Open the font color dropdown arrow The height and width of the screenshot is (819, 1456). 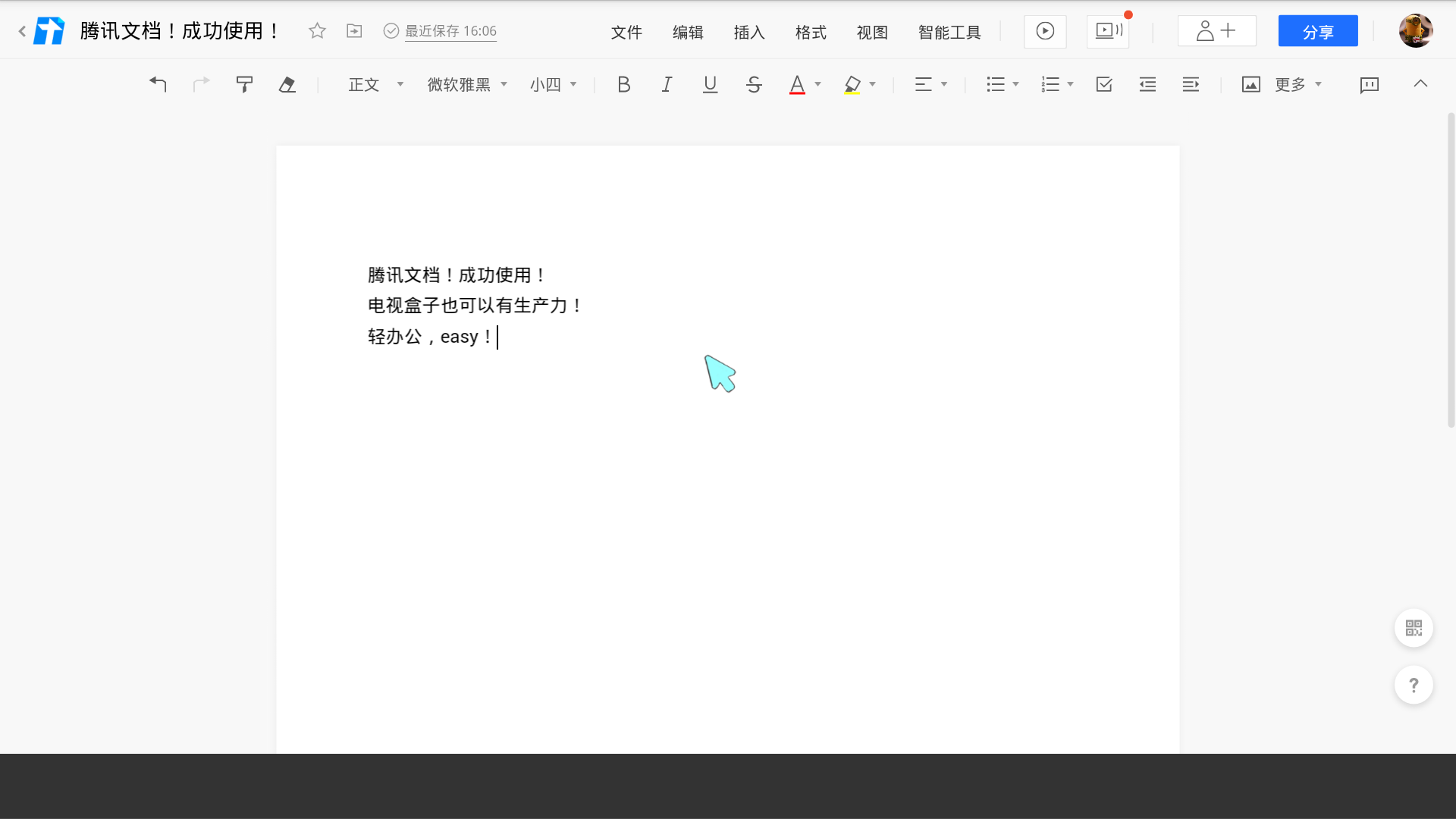(x=818, y=84)
